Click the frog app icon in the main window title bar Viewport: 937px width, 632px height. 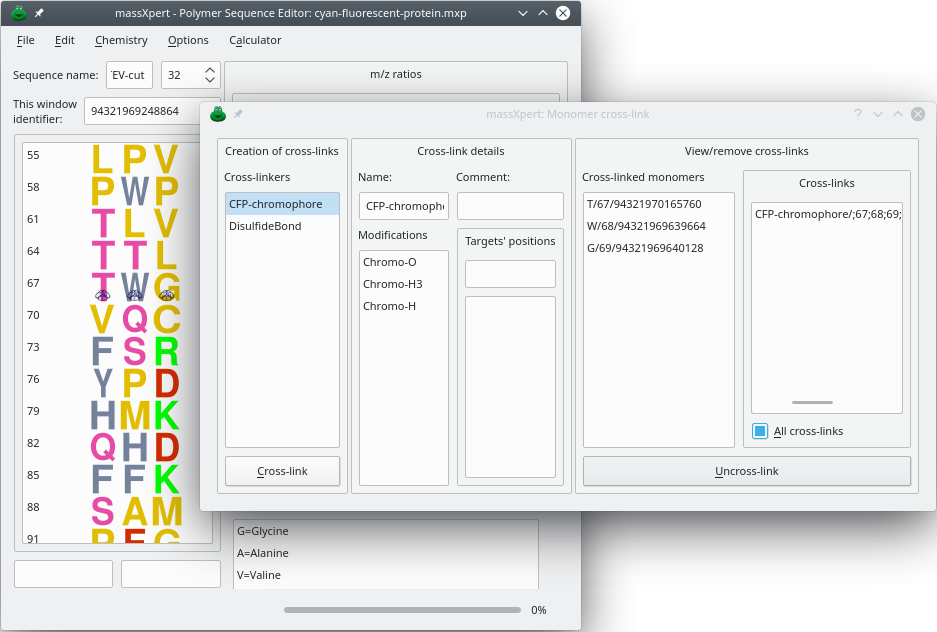(18, 13)
